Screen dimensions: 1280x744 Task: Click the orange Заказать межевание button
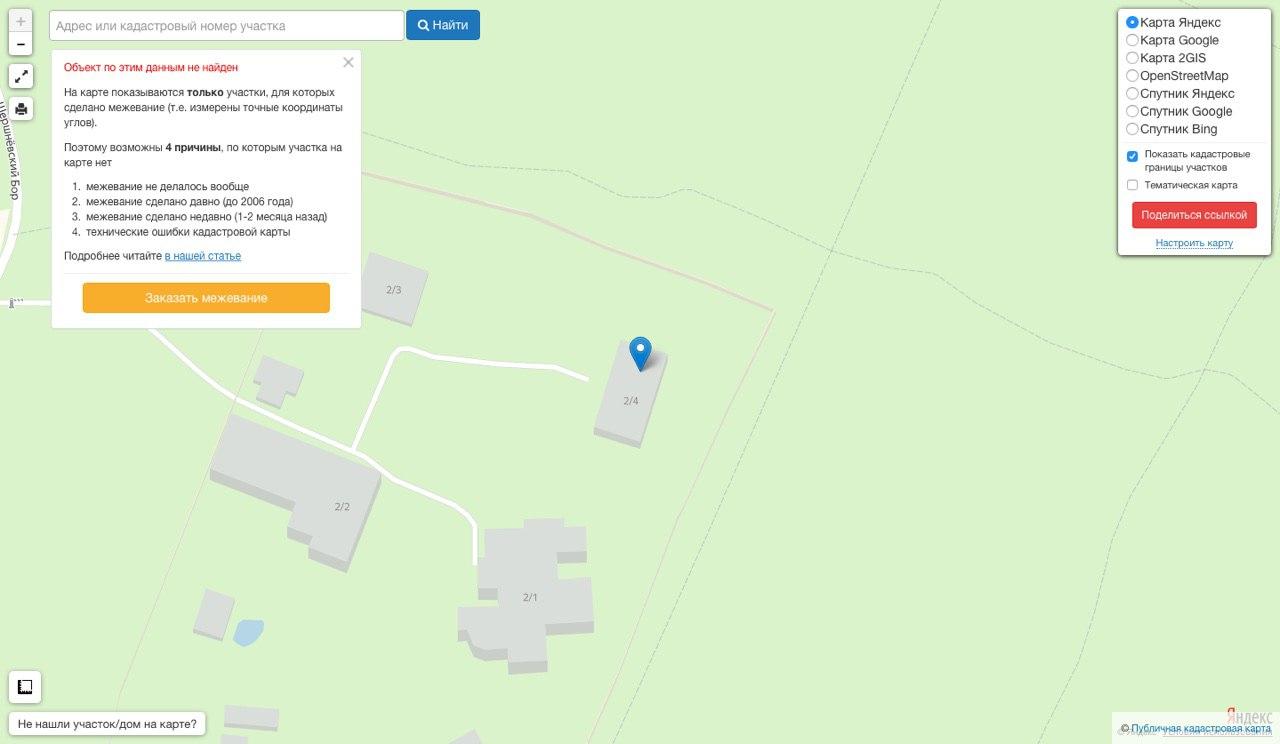coord(206,298)
